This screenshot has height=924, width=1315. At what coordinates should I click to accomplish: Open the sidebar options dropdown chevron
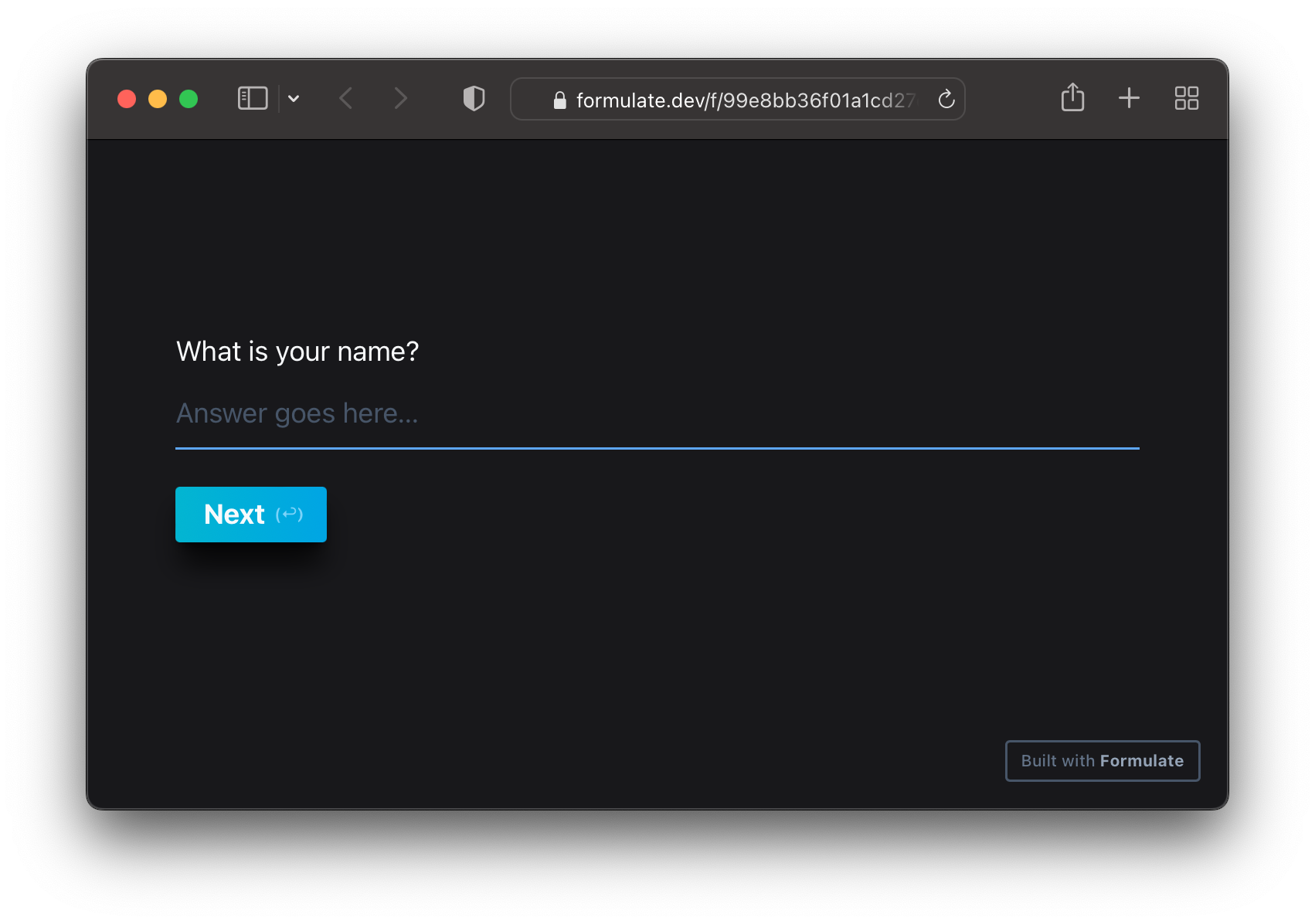coord(294,99)
